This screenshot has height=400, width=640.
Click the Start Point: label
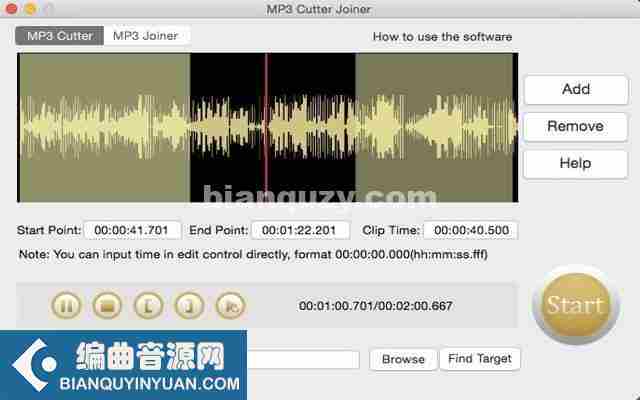(x=49, y=230)
